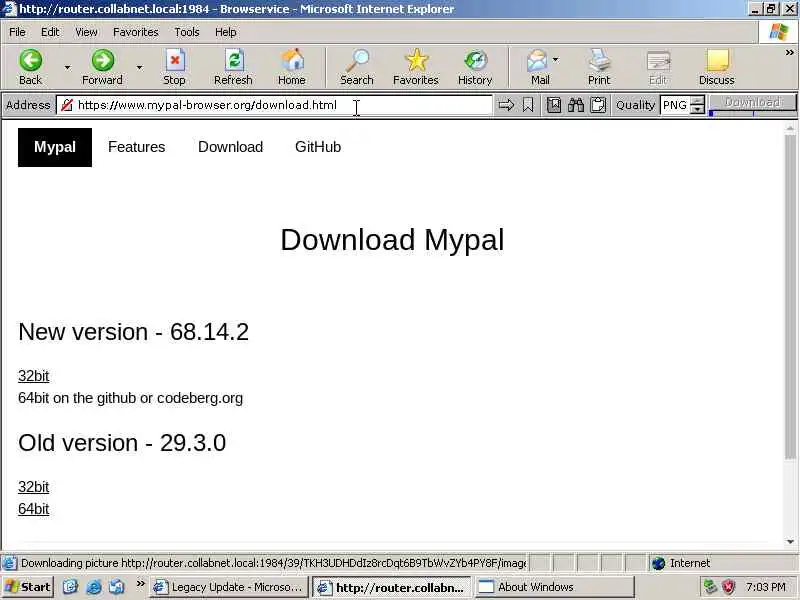Switch to Legacy Update taskbar window

tap(230, 587)
